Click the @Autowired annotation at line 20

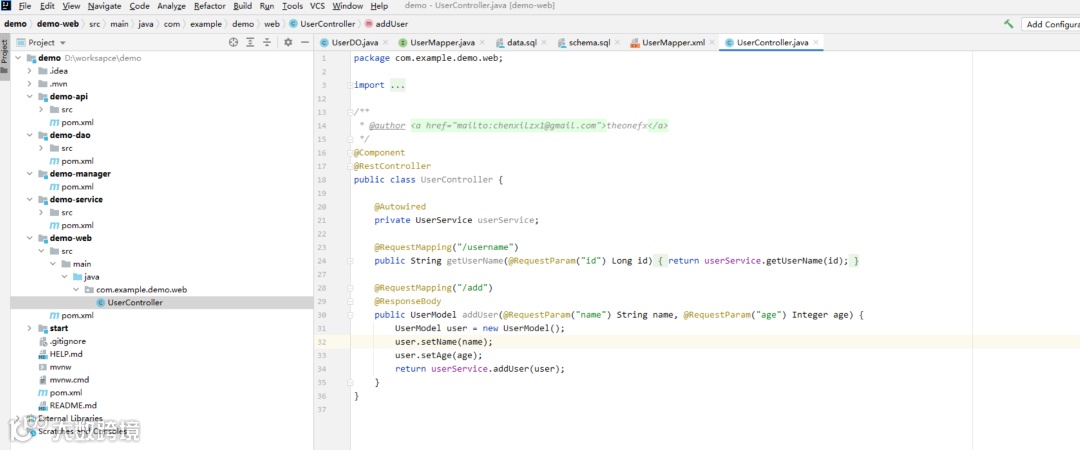400,207
